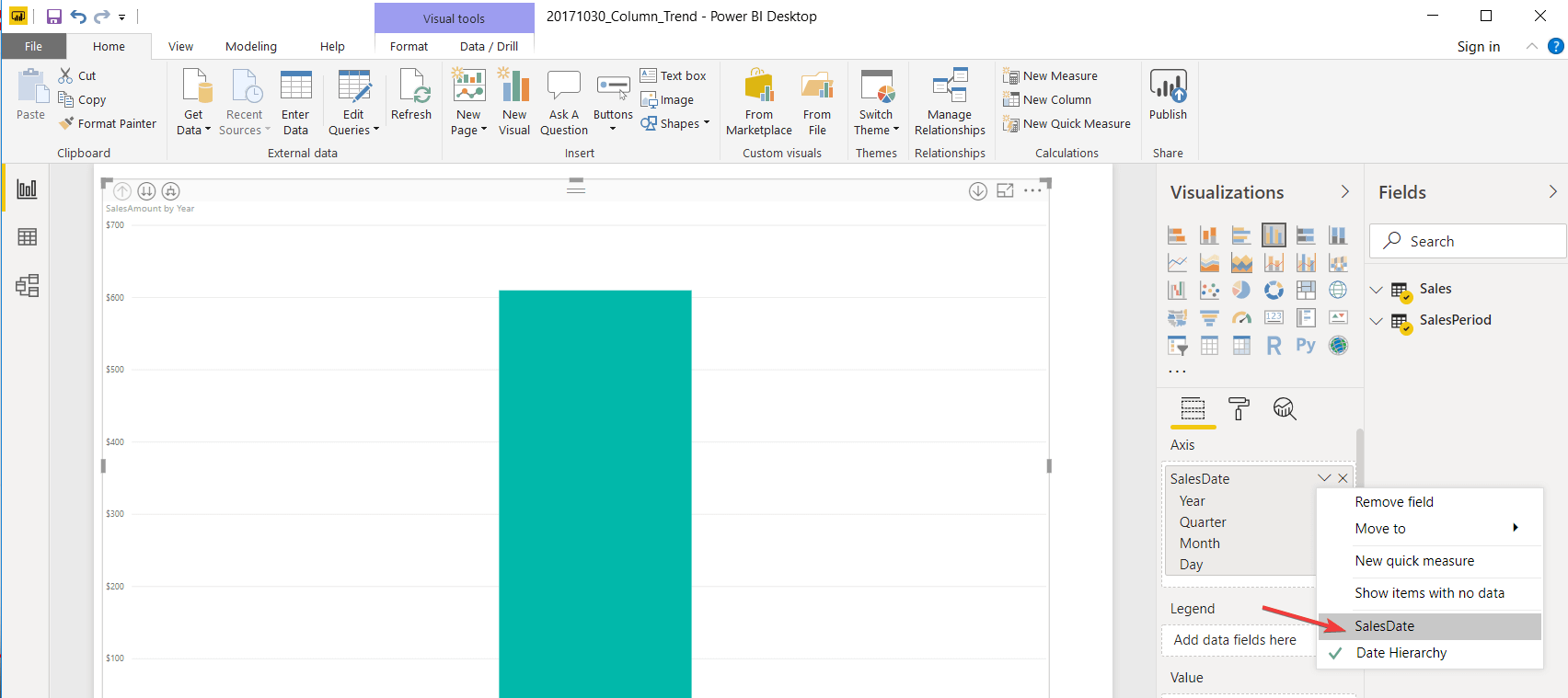Toggle Show items with no data

[1430, 593]
